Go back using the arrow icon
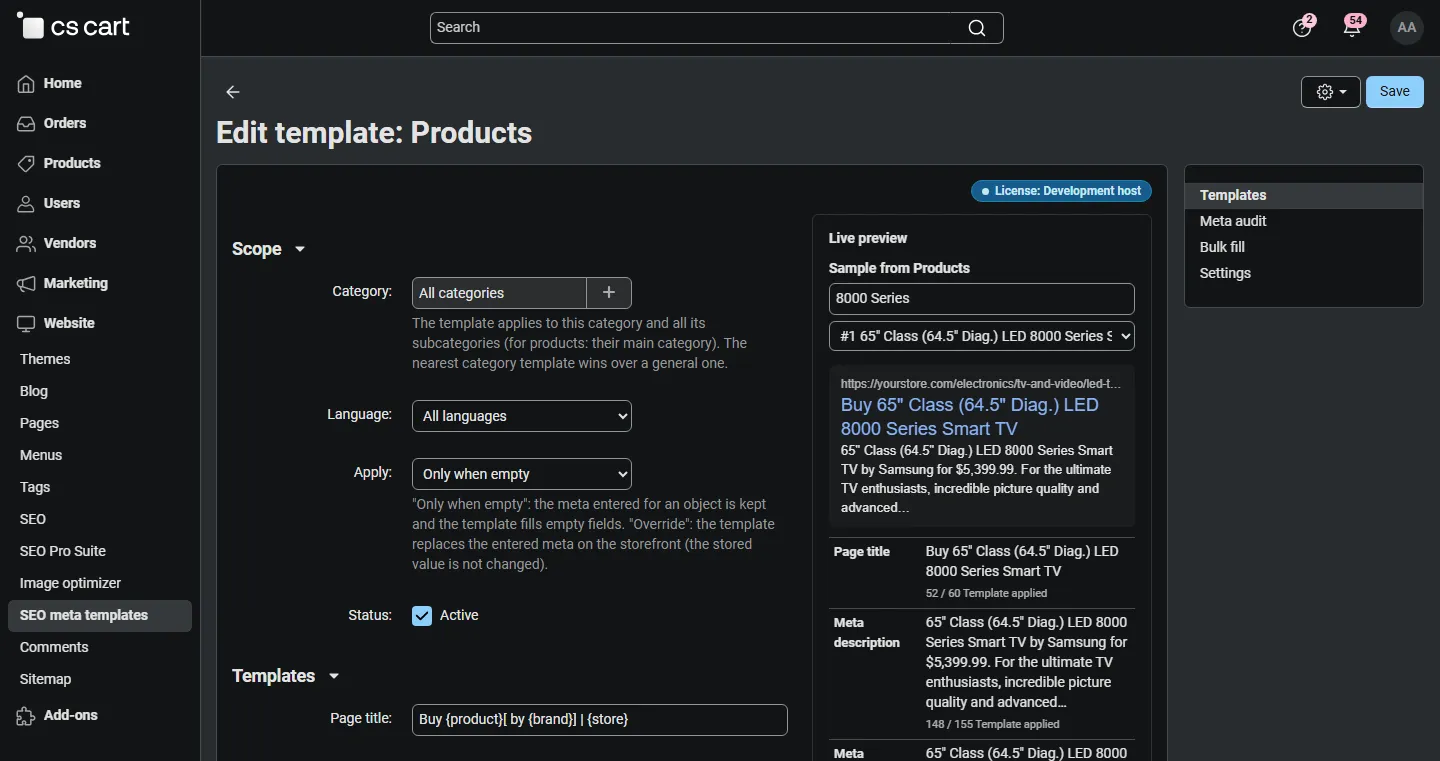Screen dimensions: 1440x761 [233, 92]
